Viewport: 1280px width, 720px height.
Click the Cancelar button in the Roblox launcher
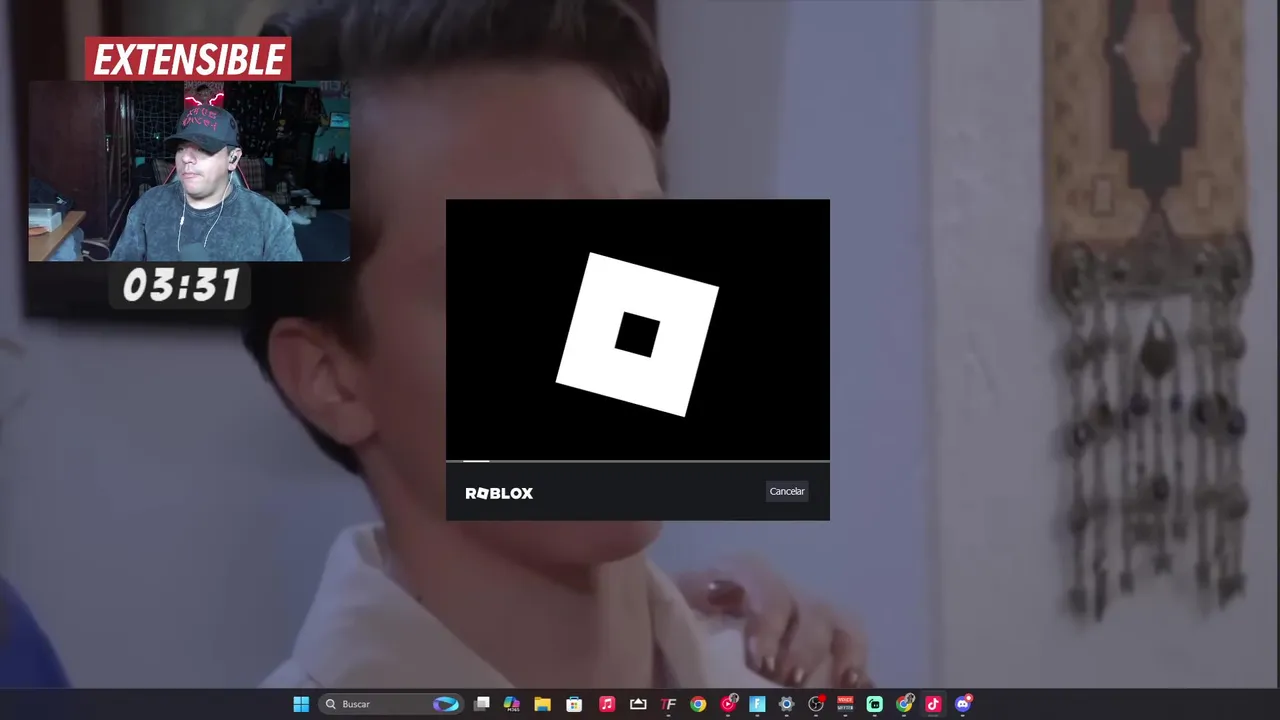coord(787,491)
